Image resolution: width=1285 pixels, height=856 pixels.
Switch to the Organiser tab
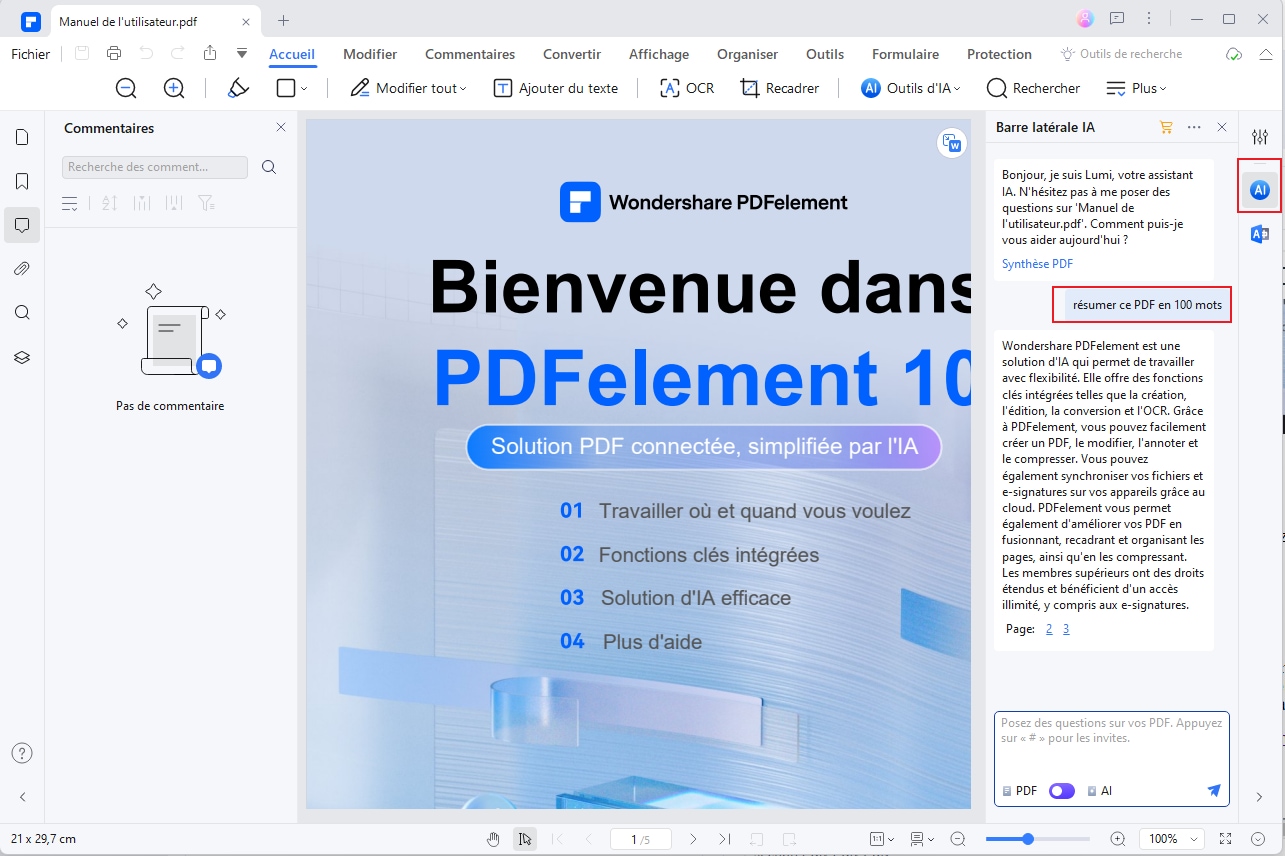[x=747, y=54]
